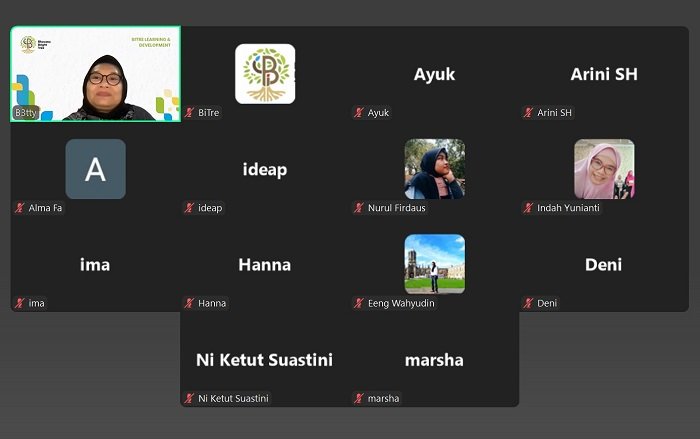
Task: Click Ayuk's muted microphone icon
Action: point(359,113)
